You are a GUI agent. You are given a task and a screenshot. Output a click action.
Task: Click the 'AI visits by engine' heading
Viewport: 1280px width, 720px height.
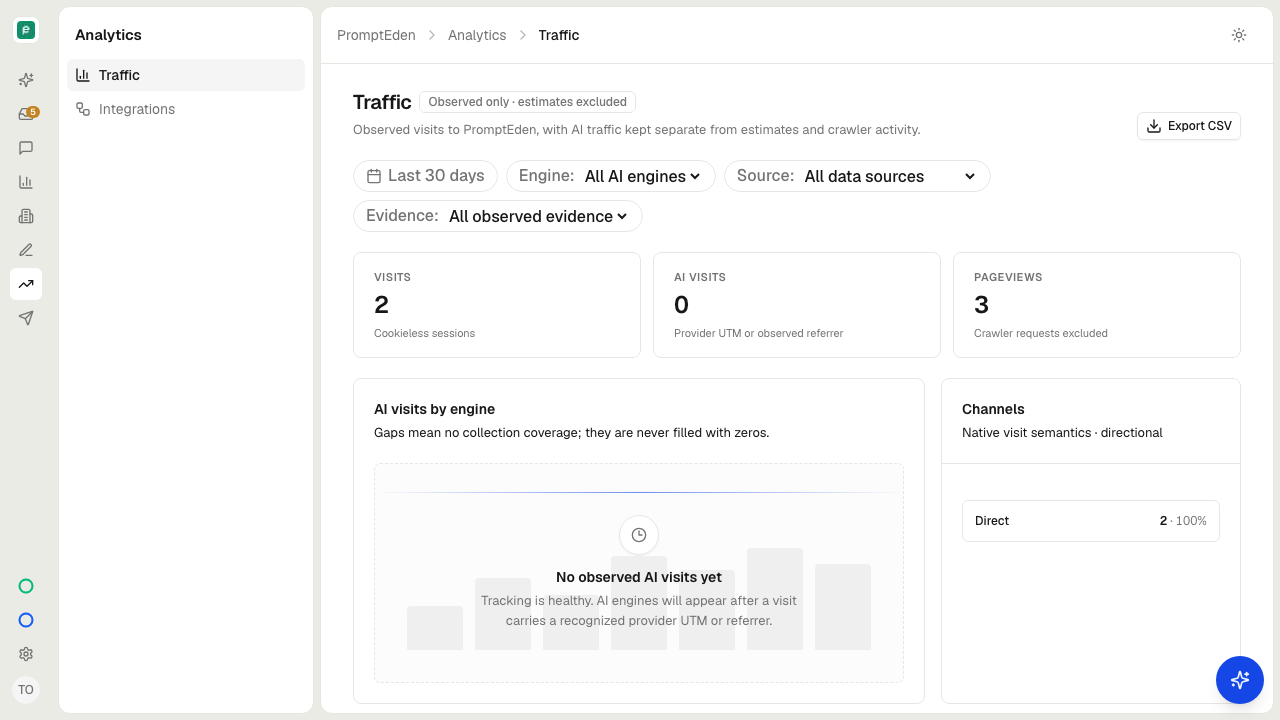pos(435,409)
